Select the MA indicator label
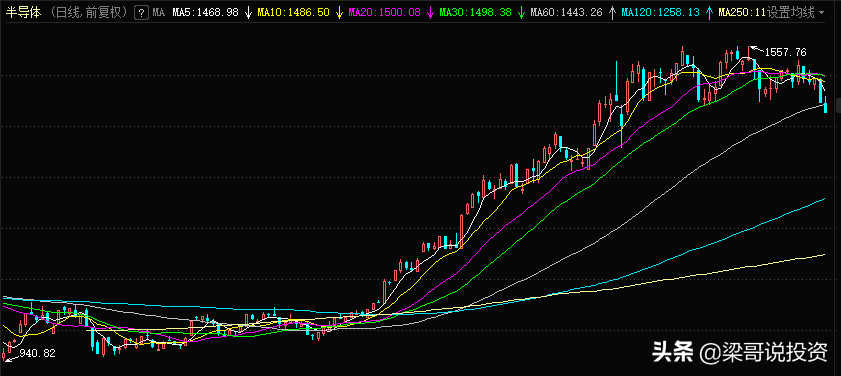This screenshot has height=376, width=841. [x=158, y=12]
